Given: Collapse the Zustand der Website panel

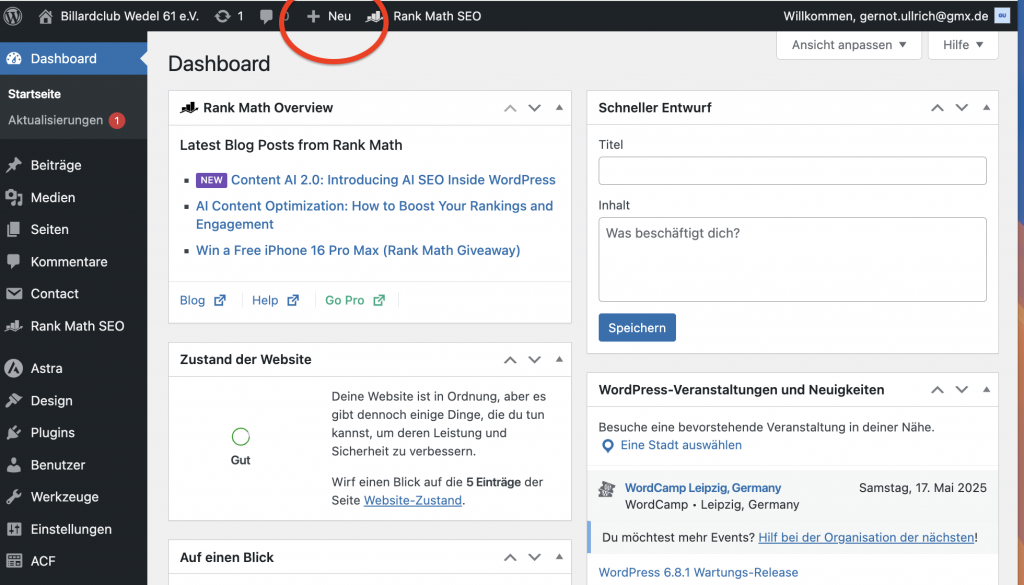Looking at the screenshot, I should click(x=559, y=360).
